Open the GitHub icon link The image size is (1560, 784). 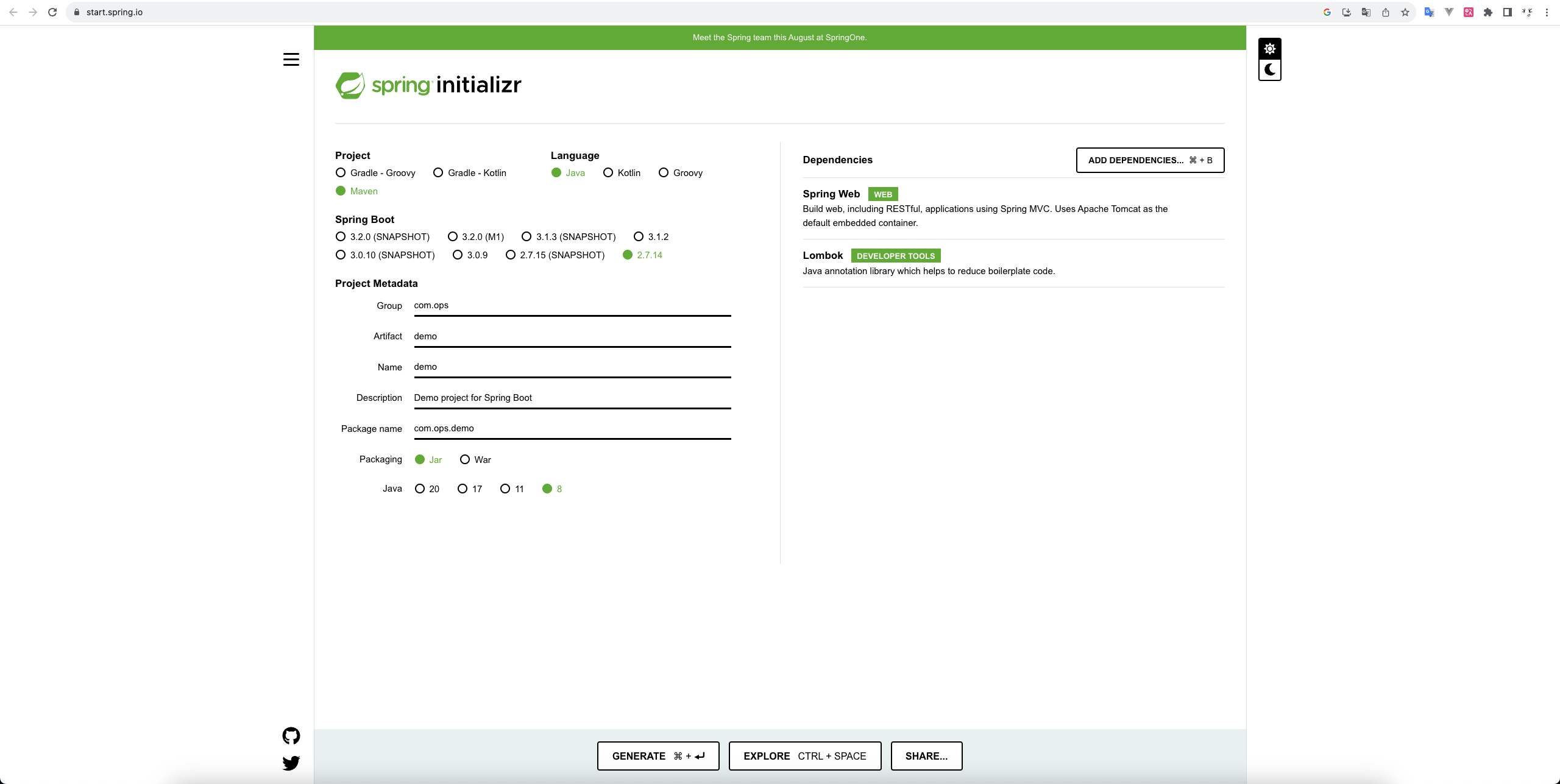click(291, 736)
